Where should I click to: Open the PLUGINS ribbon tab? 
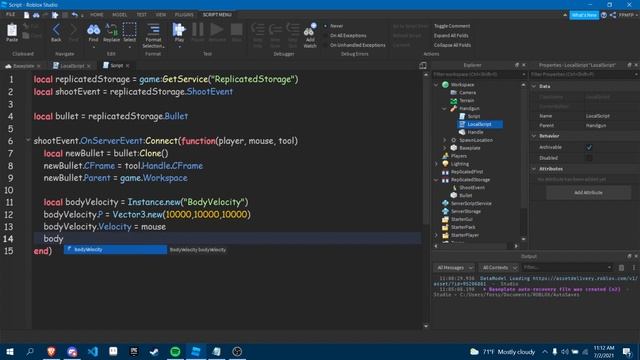(184, 15)
